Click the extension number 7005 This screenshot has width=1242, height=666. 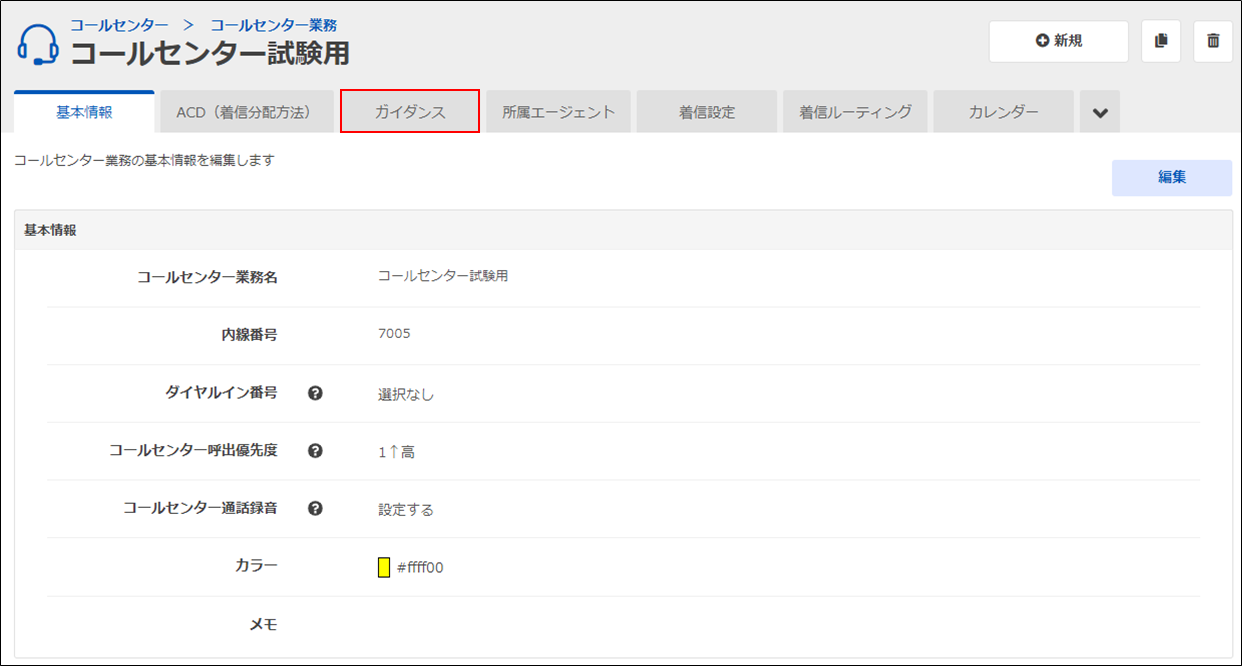pos(394,334)
